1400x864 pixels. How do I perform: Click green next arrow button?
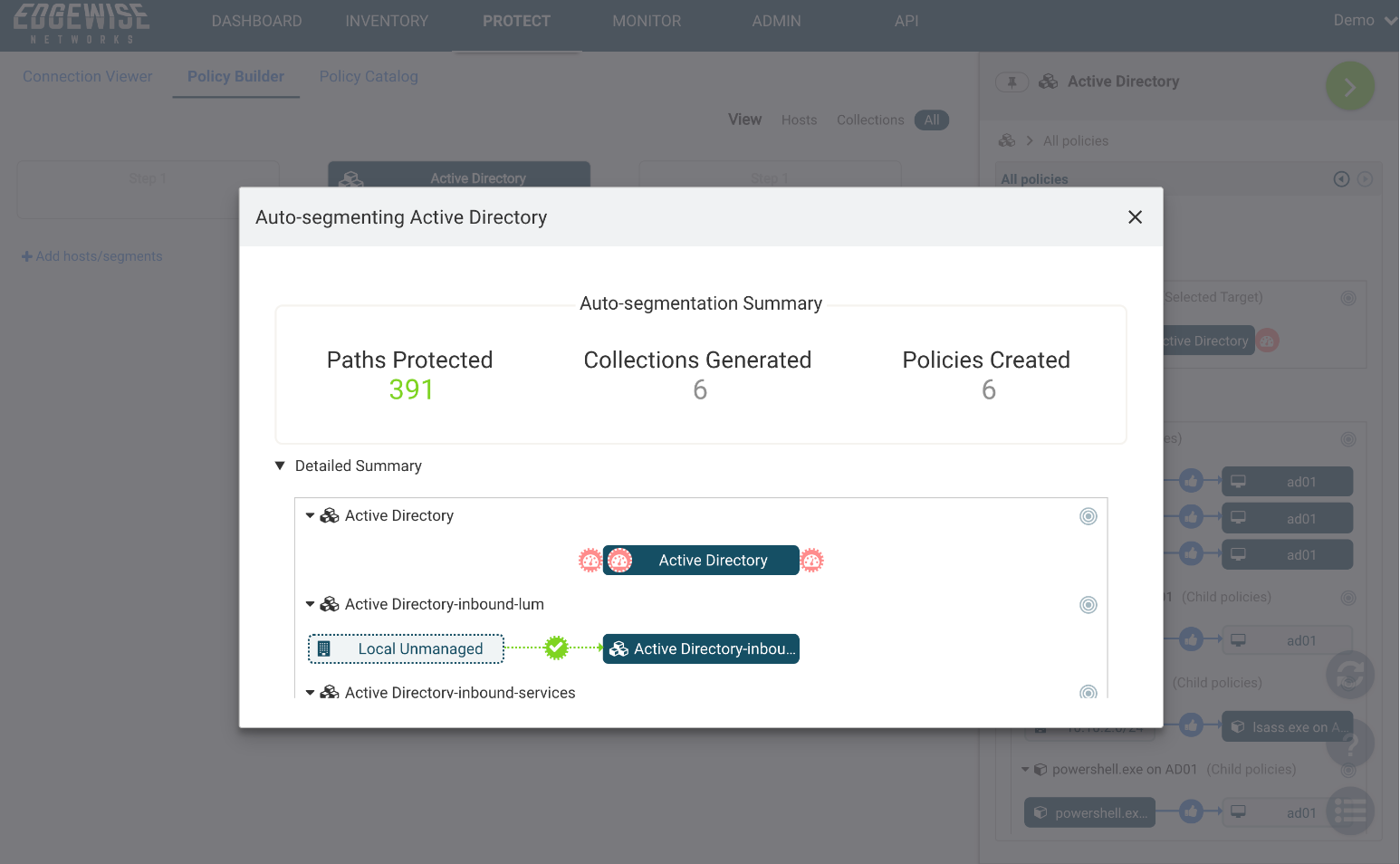[x=1350, y=87]
